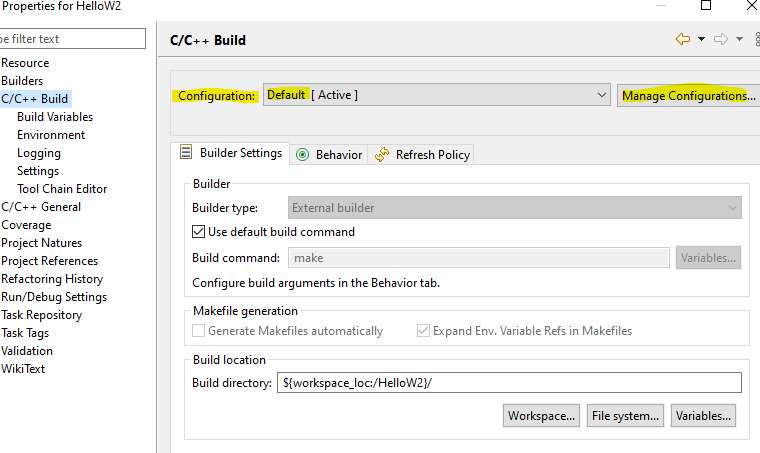This screenshot has height=453, width=760.
Task: Open the Builder Settings tab
Action: tap(231, 153)
